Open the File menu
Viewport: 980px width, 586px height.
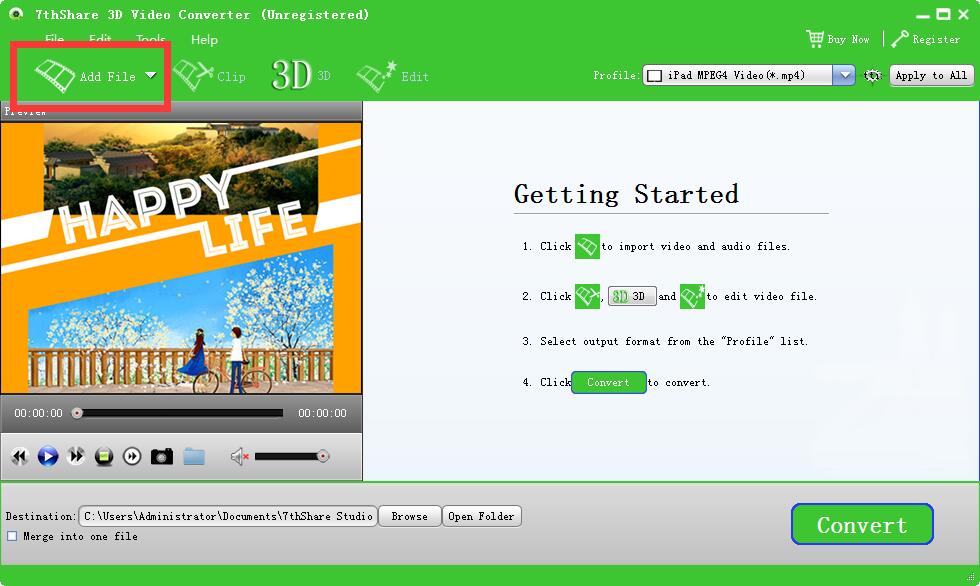54,39
